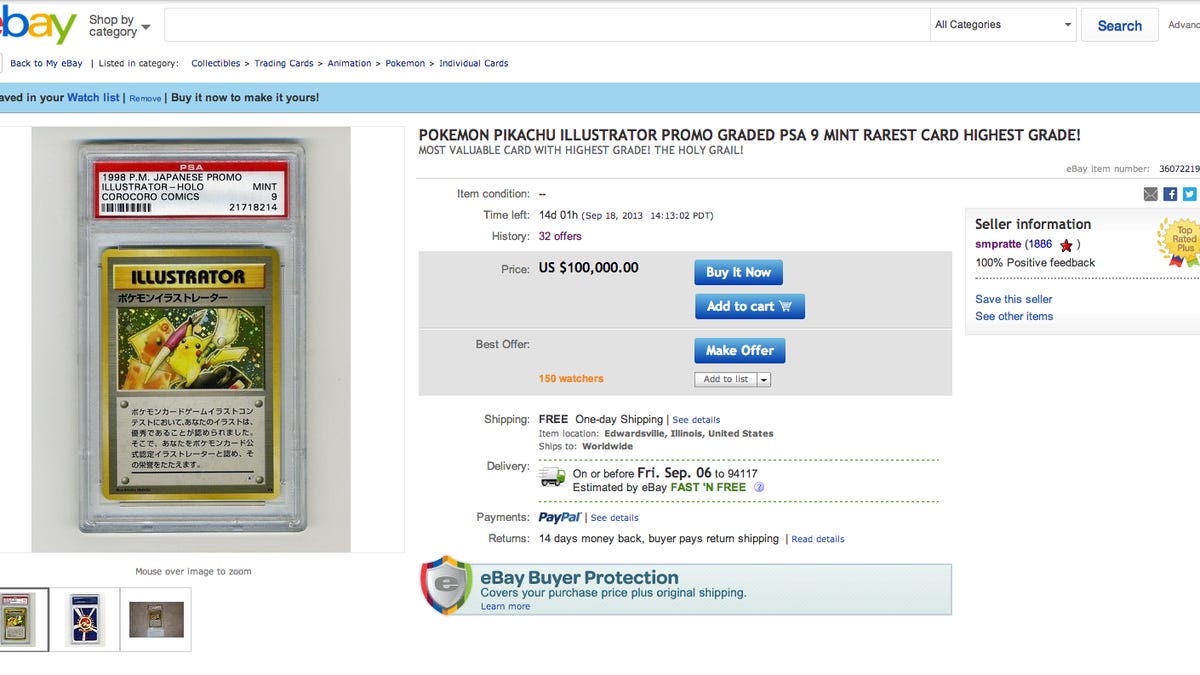The height and width of the screenshot is (675, 1200).
Task: Click the seller's red feedback star
Action: click(1066, 245)
